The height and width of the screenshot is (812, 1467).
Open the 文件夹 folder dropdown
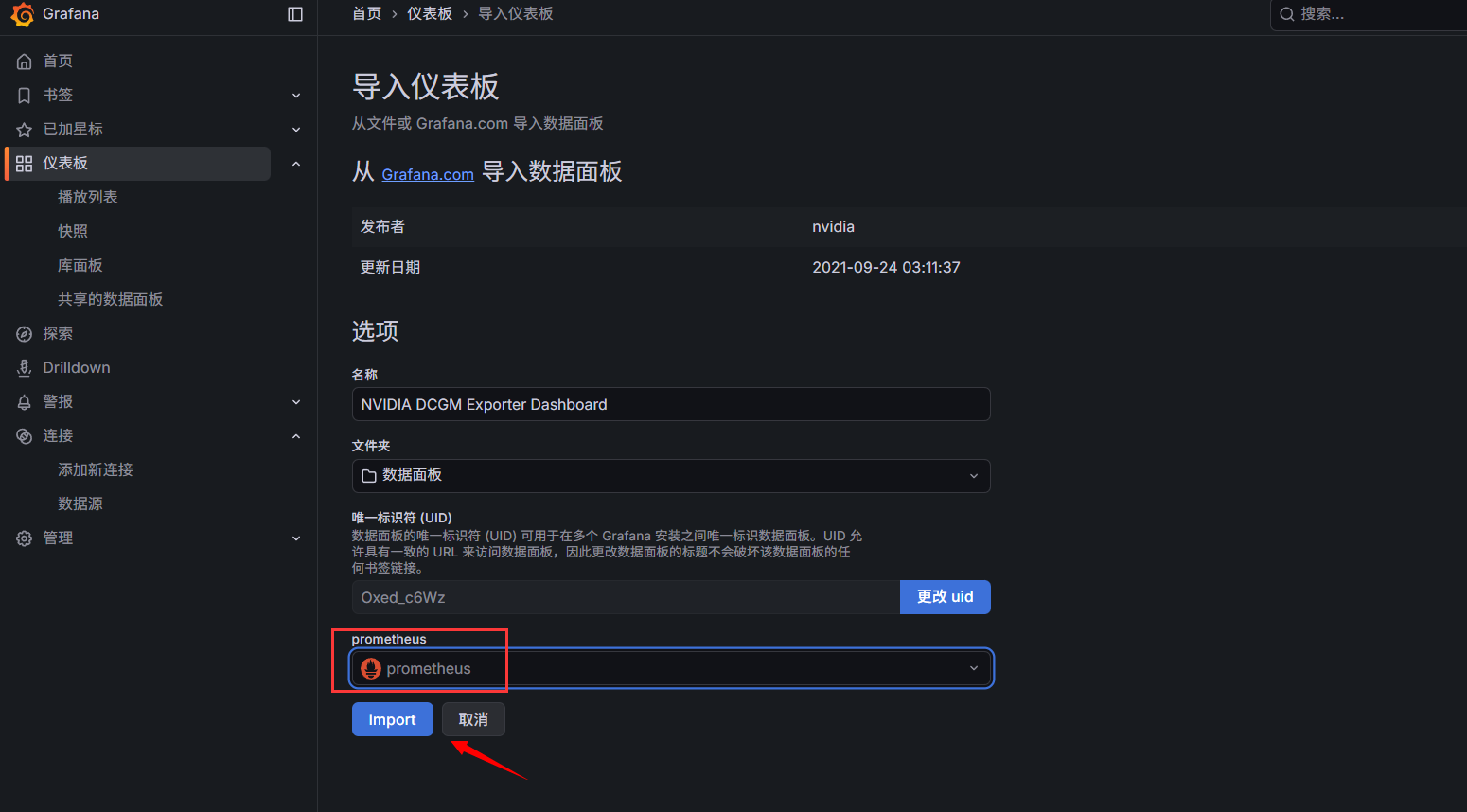click(x=670, y=476)
